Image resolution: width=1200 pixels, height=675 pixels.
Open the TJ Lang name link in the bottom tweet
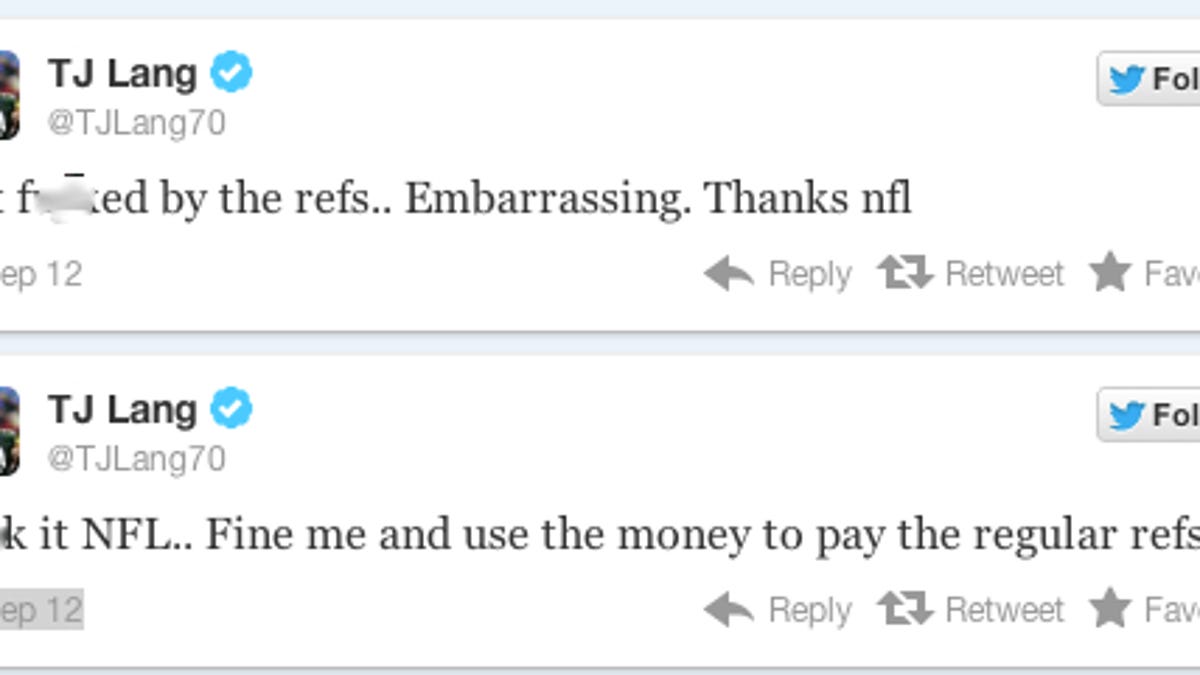pos(122,410)
